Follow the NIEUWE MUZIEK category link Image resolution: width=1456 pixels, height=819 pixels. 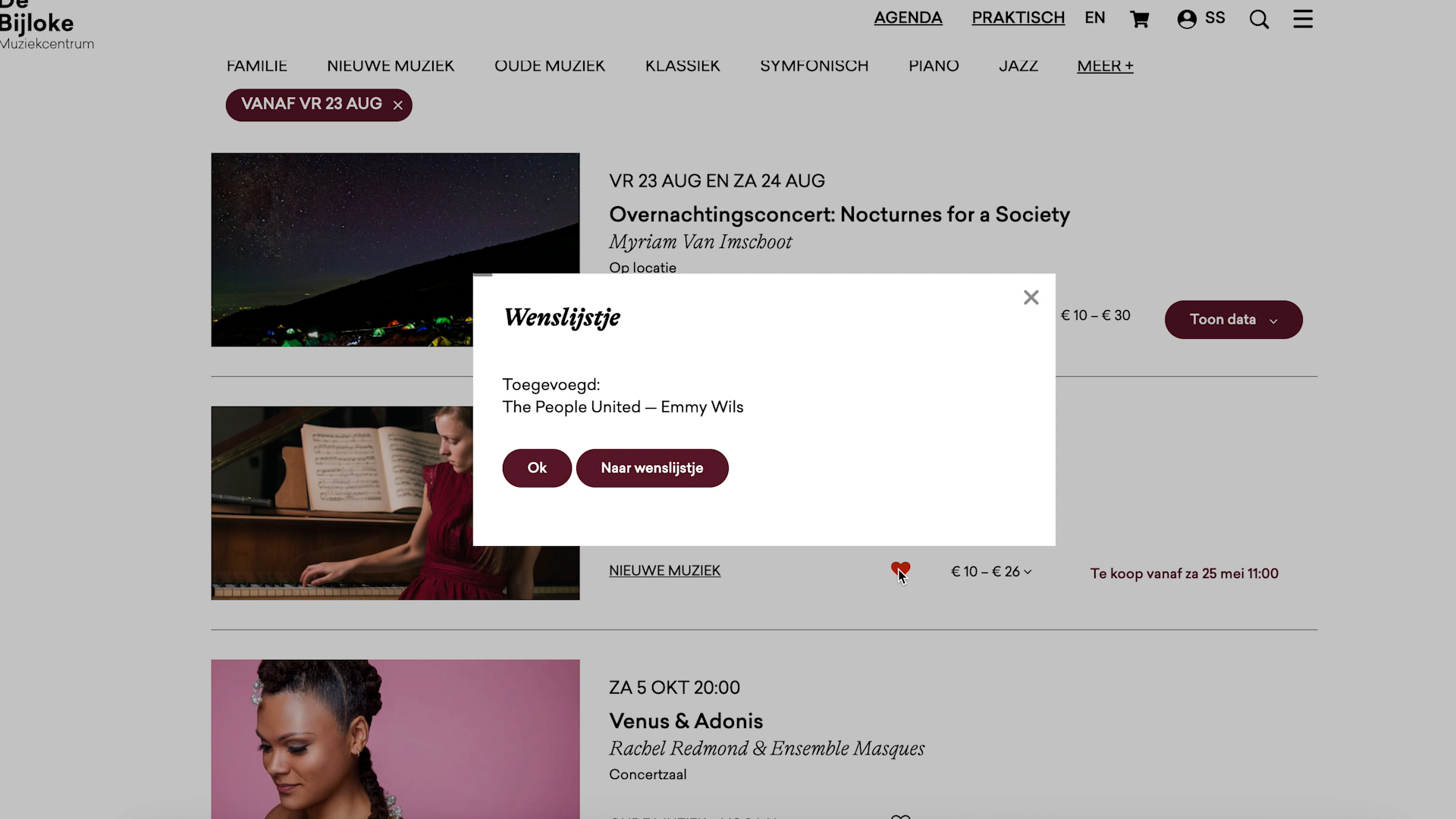coord(664,571)
